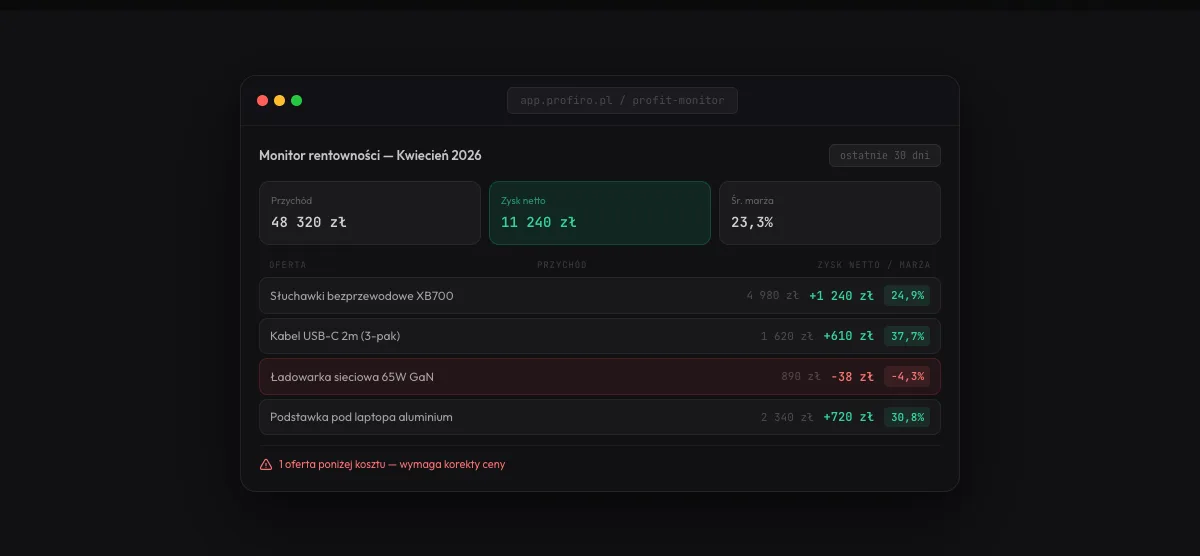Click the 890 zł revenue value
This screenshot has height=560, width=1200.
801,377
